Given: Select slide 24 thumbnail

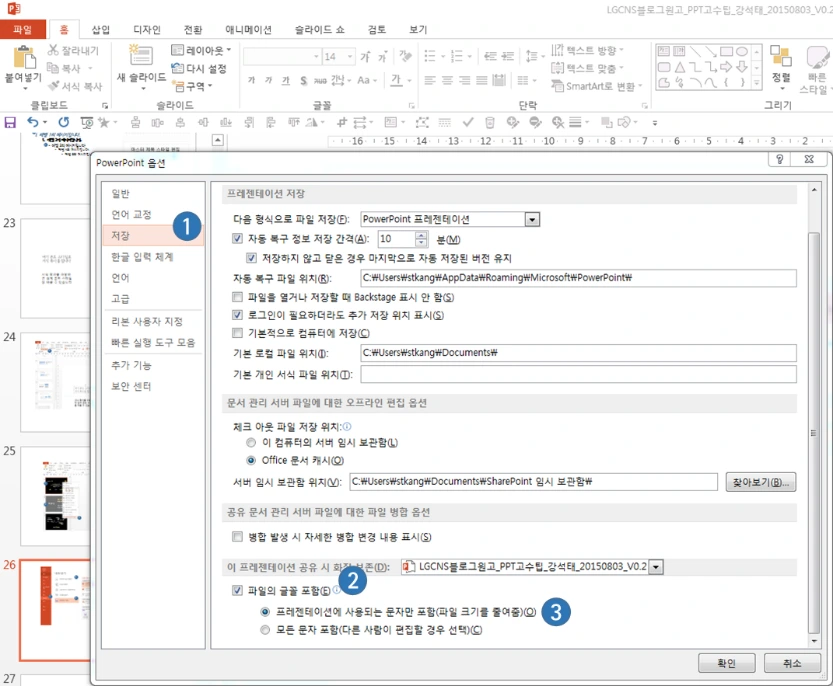Looking at the screenshot, I should point(56,382).
